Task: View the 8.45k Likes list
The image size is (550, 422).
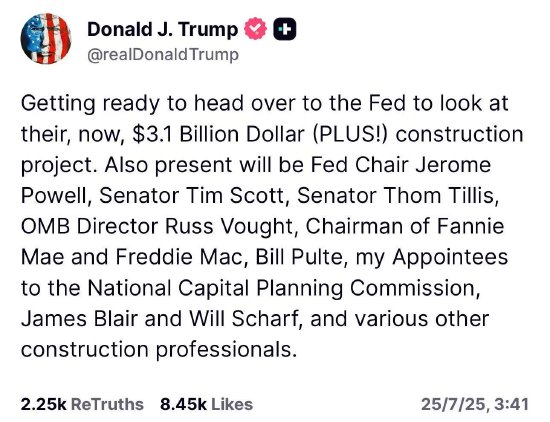Action: (x=207, y=404)
